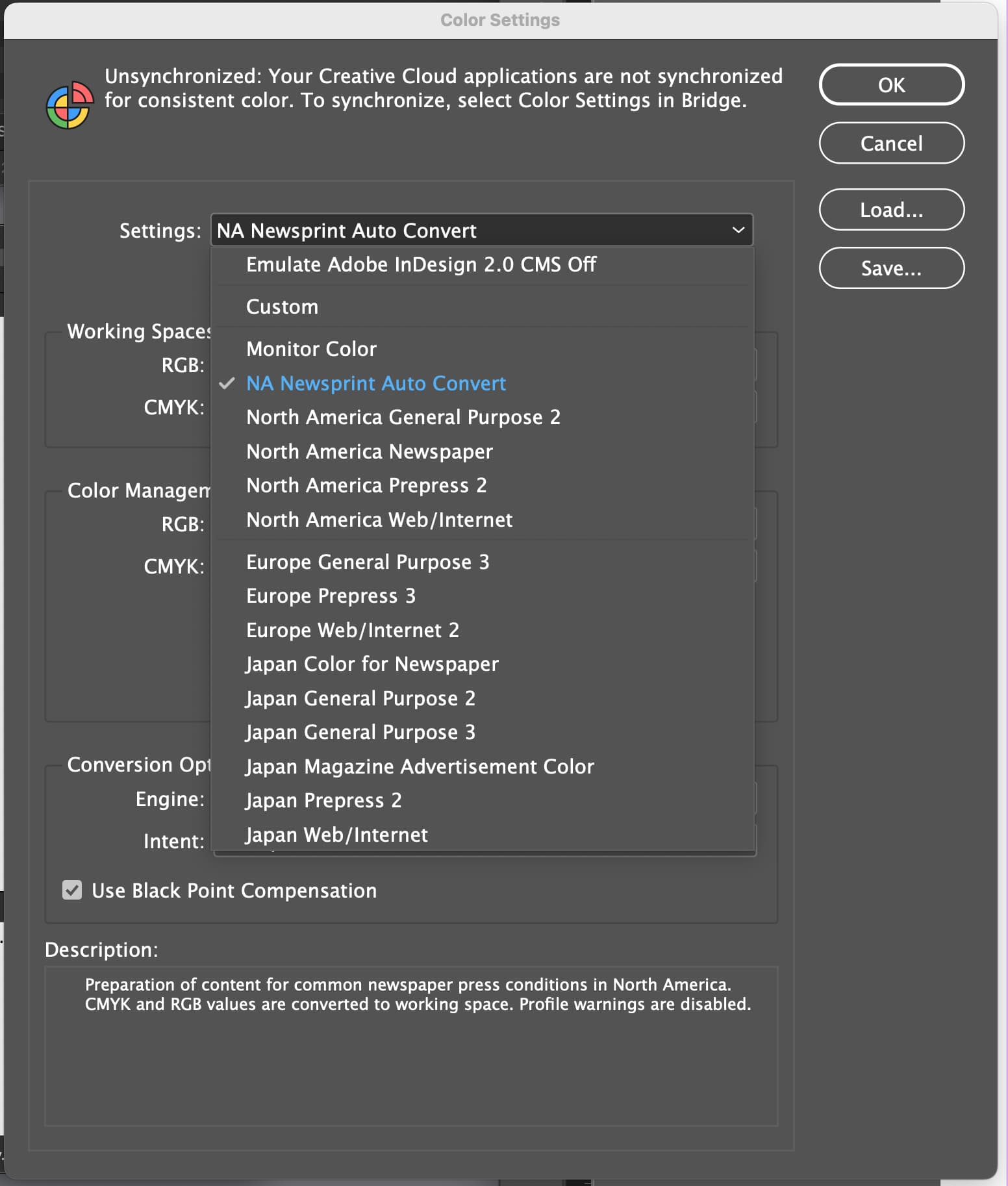Collapse the Settings dropdown chevron
Image resolution: width=1008 pixels, height=1186 pixels.
pyautogui.click(x=738, y=230)
